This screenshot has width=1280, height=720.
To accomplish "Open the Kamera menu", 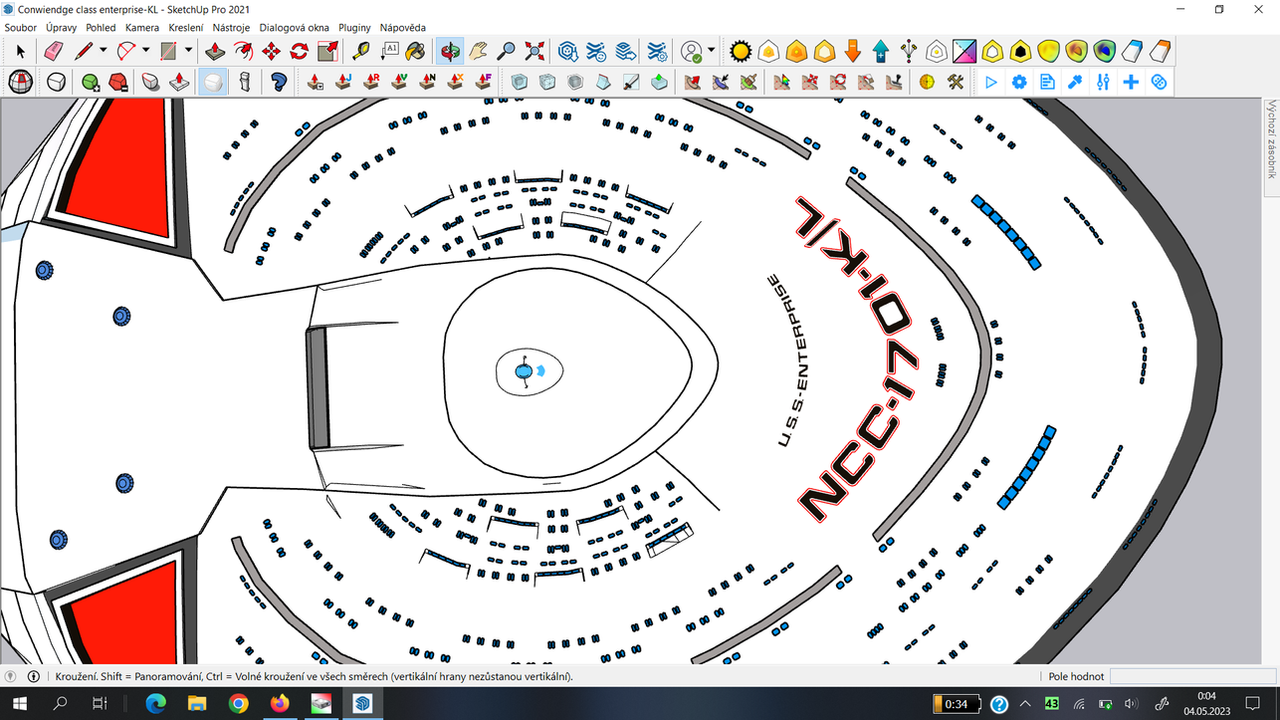I will (142, 28).
